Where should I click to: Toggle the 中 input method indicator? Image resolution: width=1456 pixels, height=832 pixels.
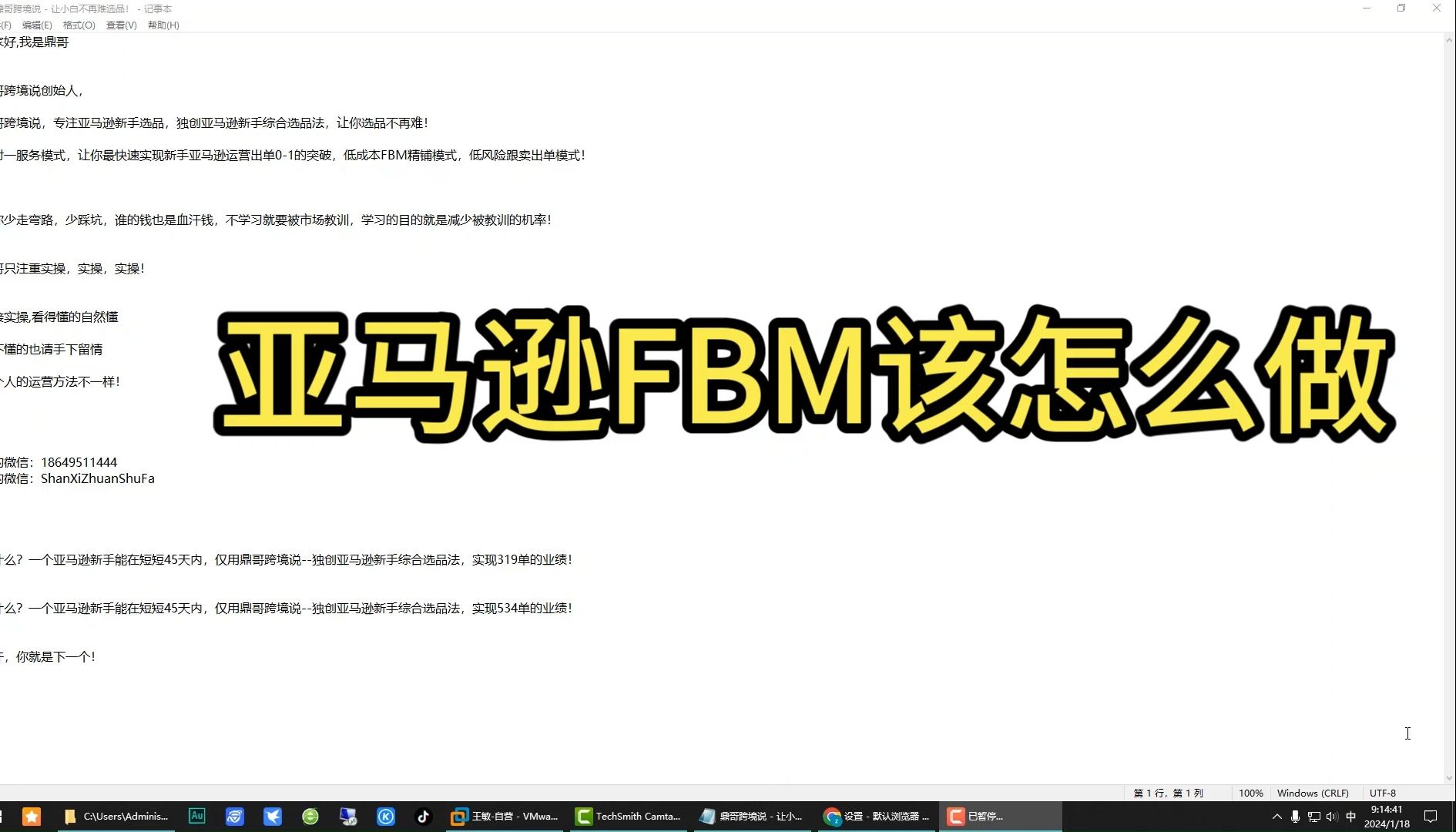[x=1350, y=817]
